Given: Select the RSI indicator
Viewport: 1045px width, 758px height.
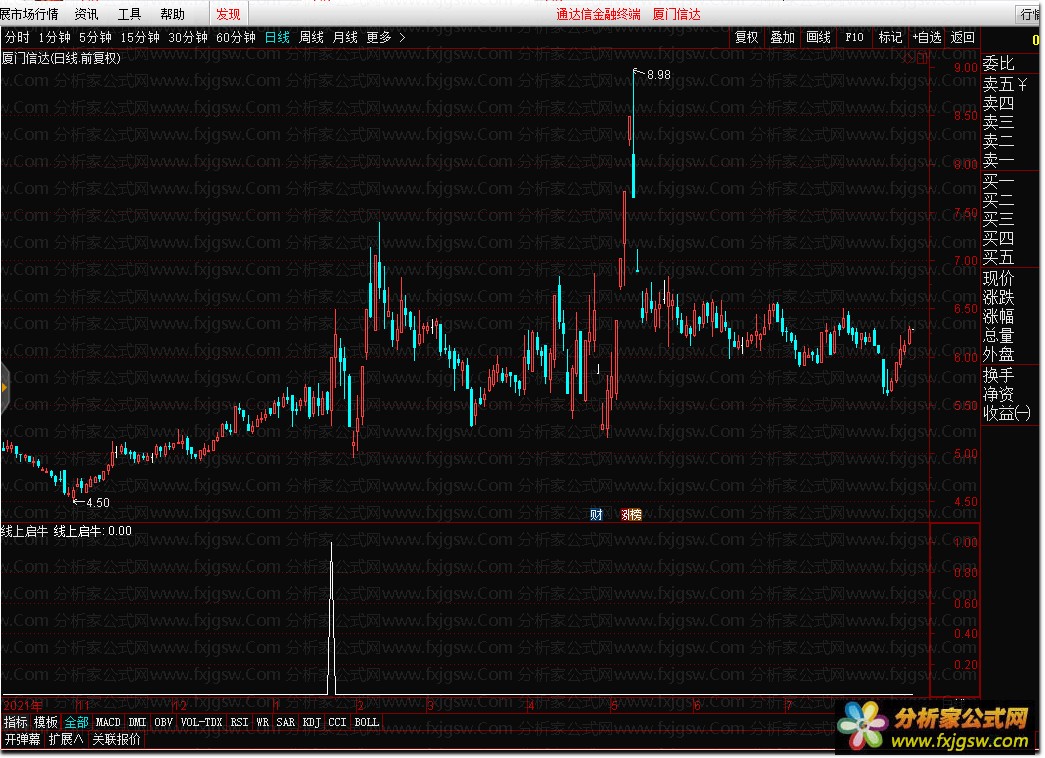Looking at the screenshot, I should coord(239,722).
